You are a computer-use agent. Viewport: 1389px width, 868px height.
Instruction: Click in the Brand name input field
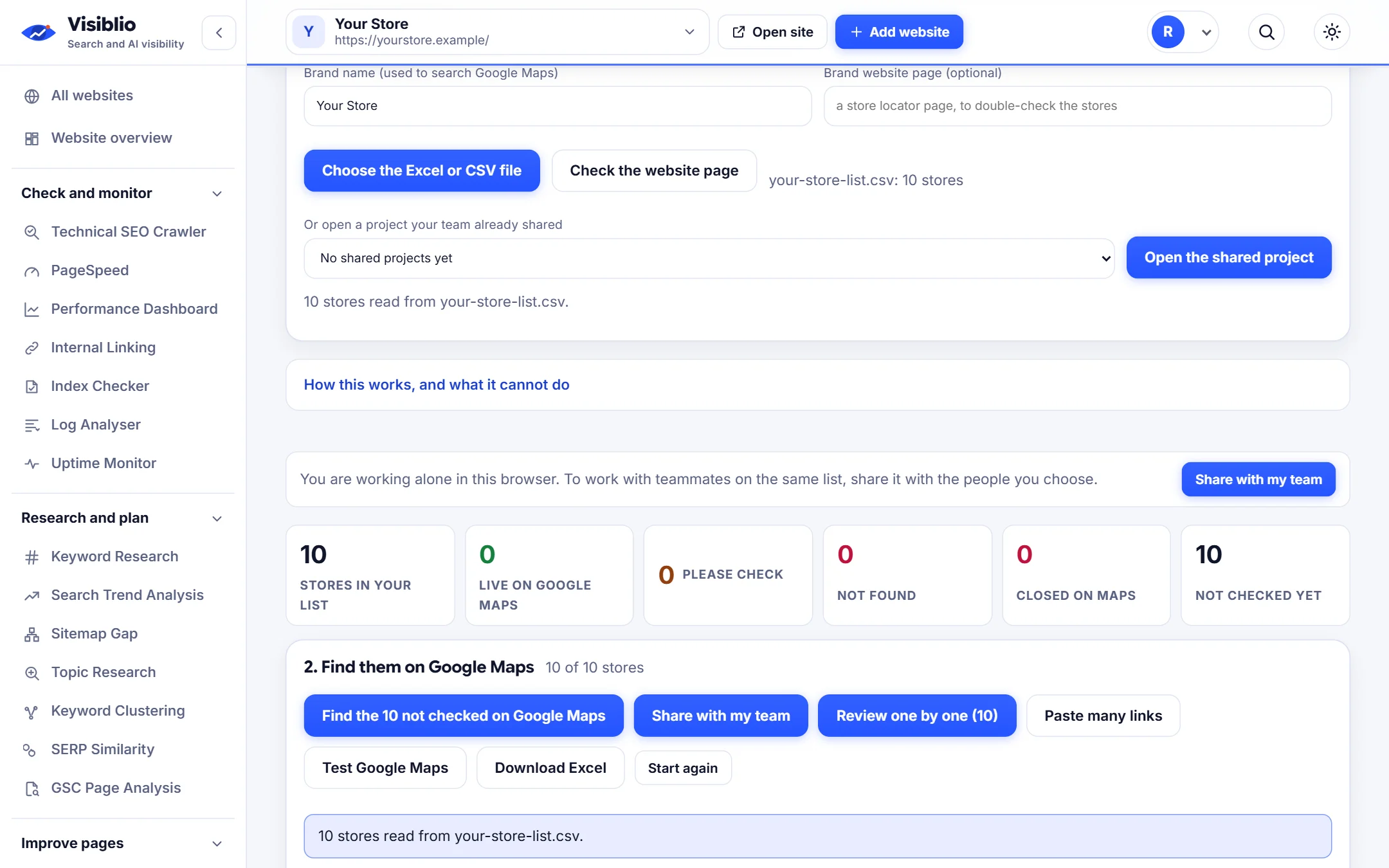tap(558, 105)
